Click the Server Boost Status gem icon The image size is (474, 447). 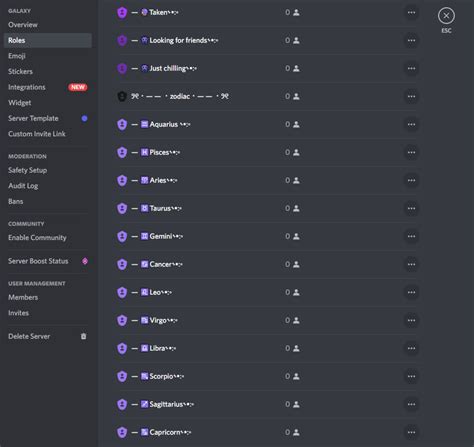click(x=85, y=261)
